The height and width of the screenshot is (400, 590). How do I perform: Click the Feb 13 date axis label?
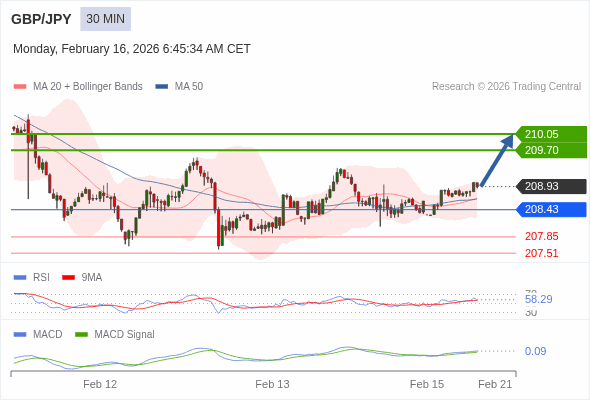(x=272, y=384)
